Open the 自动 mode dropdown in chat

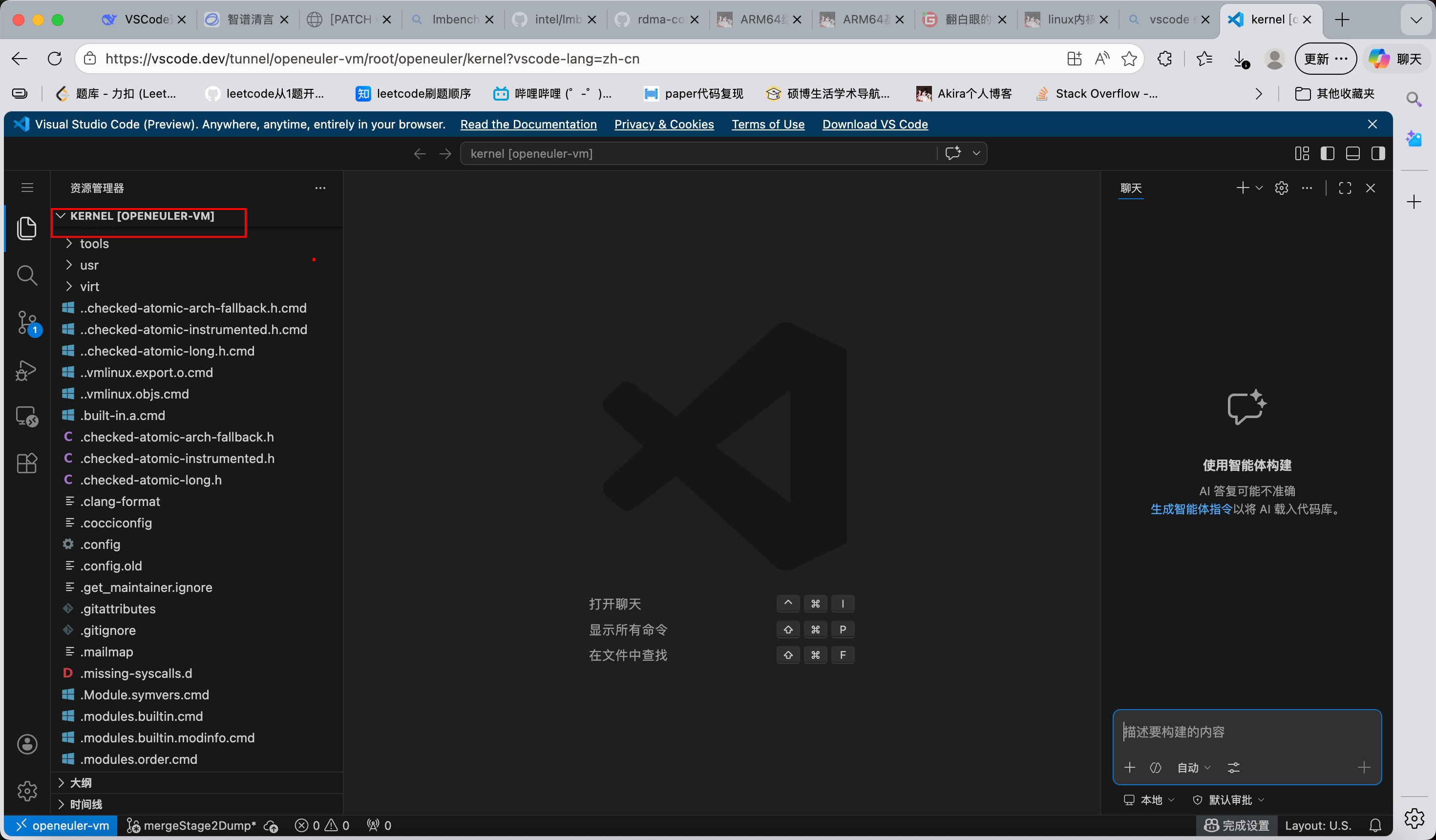point(1193,768)
